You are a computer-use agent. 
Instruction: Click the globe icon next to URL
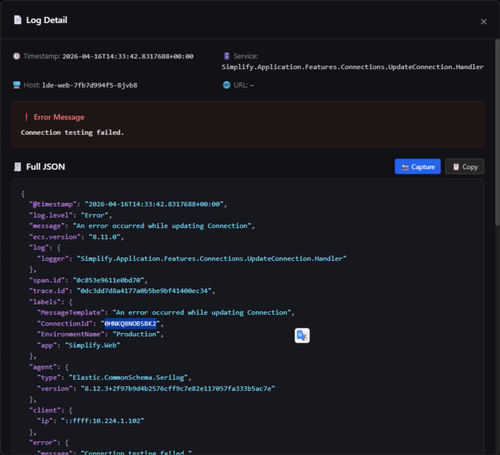tap(226, 85)
